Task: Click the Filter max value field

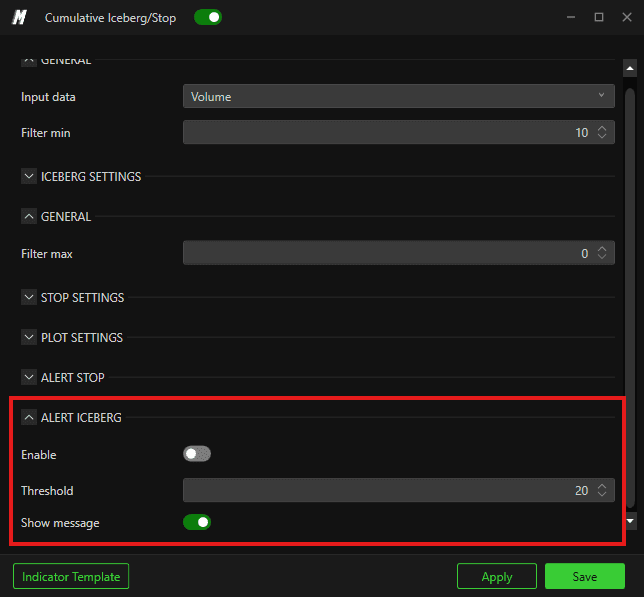Action: click(x=398, y=253)
